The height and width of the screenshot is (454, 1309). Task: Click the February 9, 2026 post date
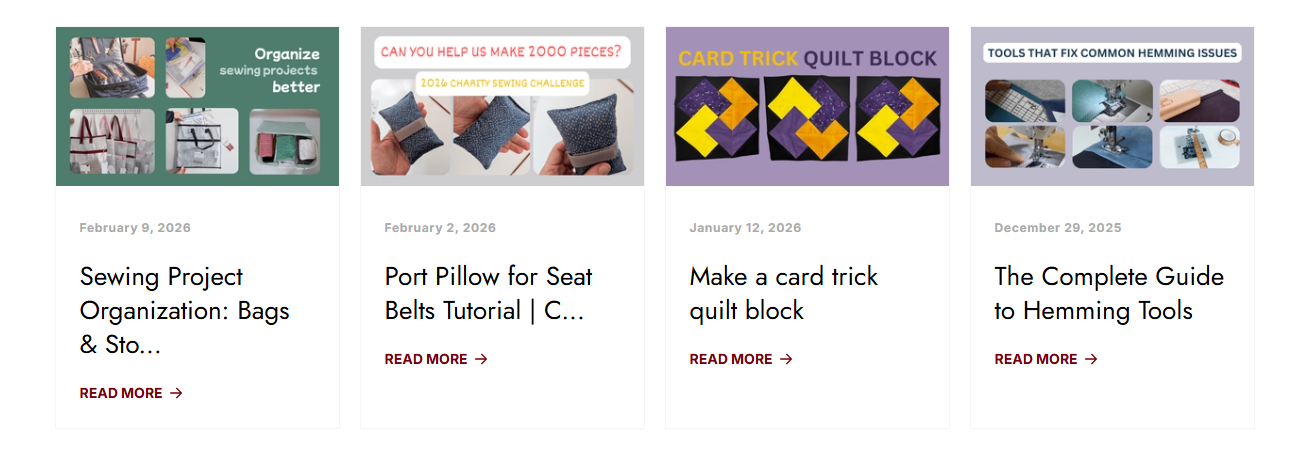pos(135,228)
